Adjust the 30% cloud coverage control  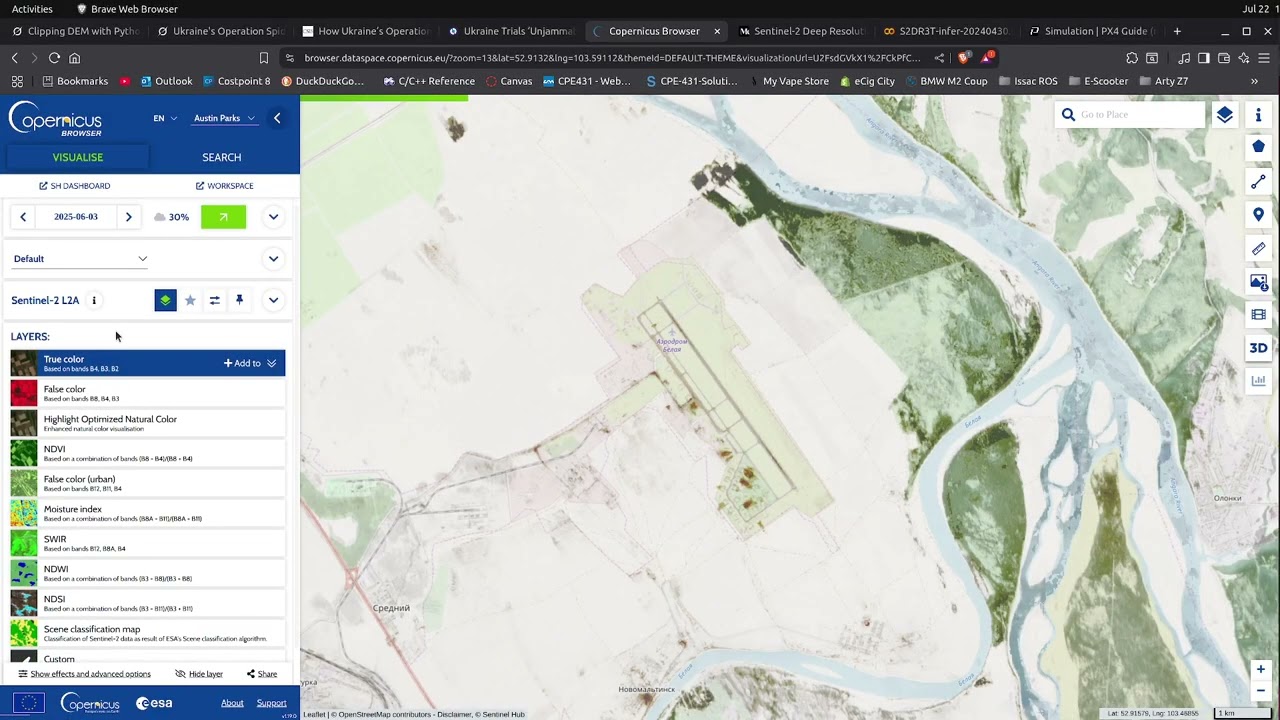(171, 217)
